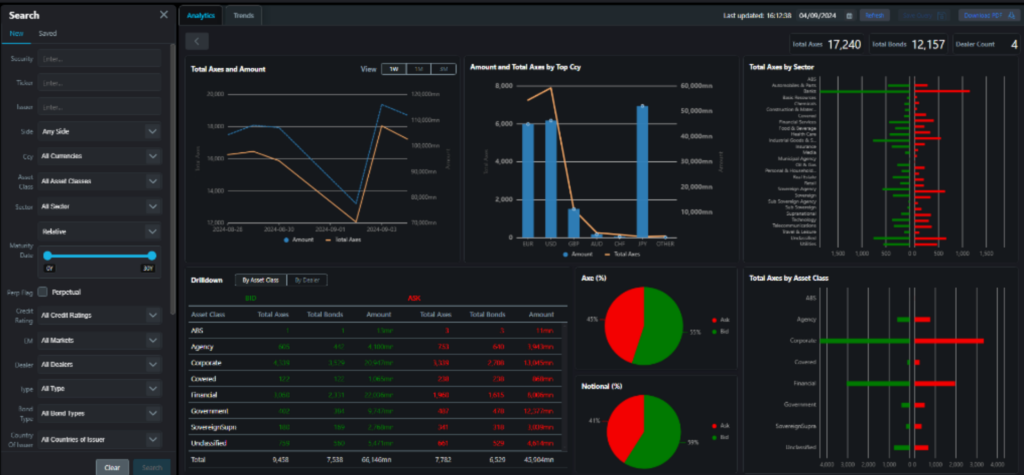Viewport: 1024px width, 475px height.
Task: Click the Total Axes 17,240 summary card
Action: point(826,44)
